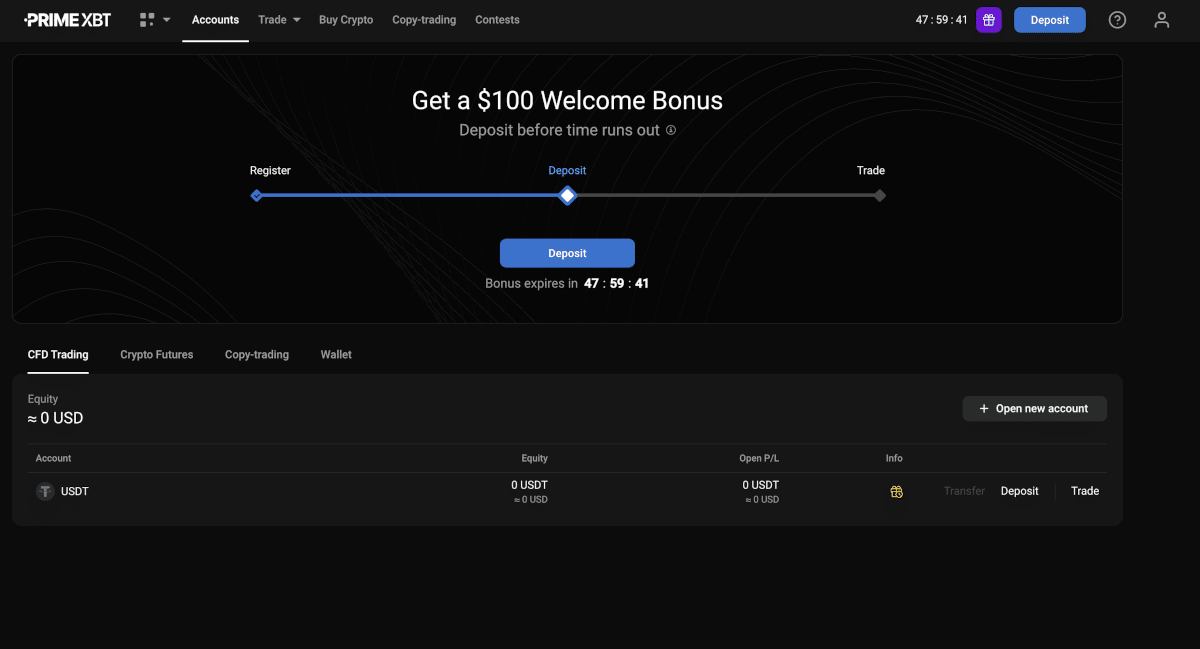Open the apps grid menu icon
The height and width of the screenshot is (649, 1200).
[x=147, y=20]
